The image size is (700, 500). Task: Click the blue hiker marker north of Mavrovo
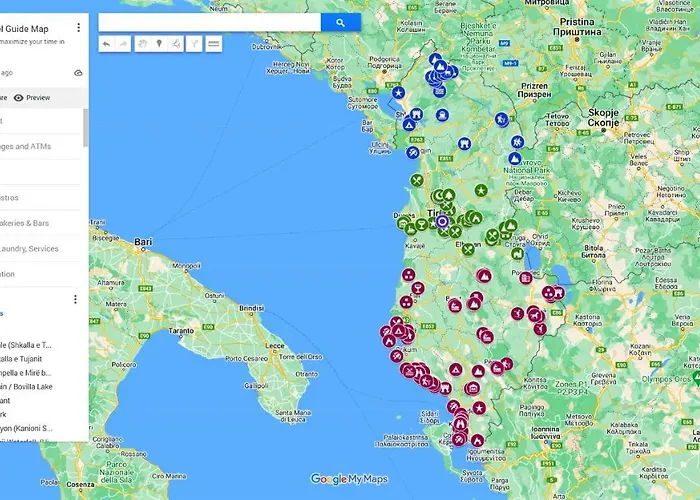pos(517,142)
